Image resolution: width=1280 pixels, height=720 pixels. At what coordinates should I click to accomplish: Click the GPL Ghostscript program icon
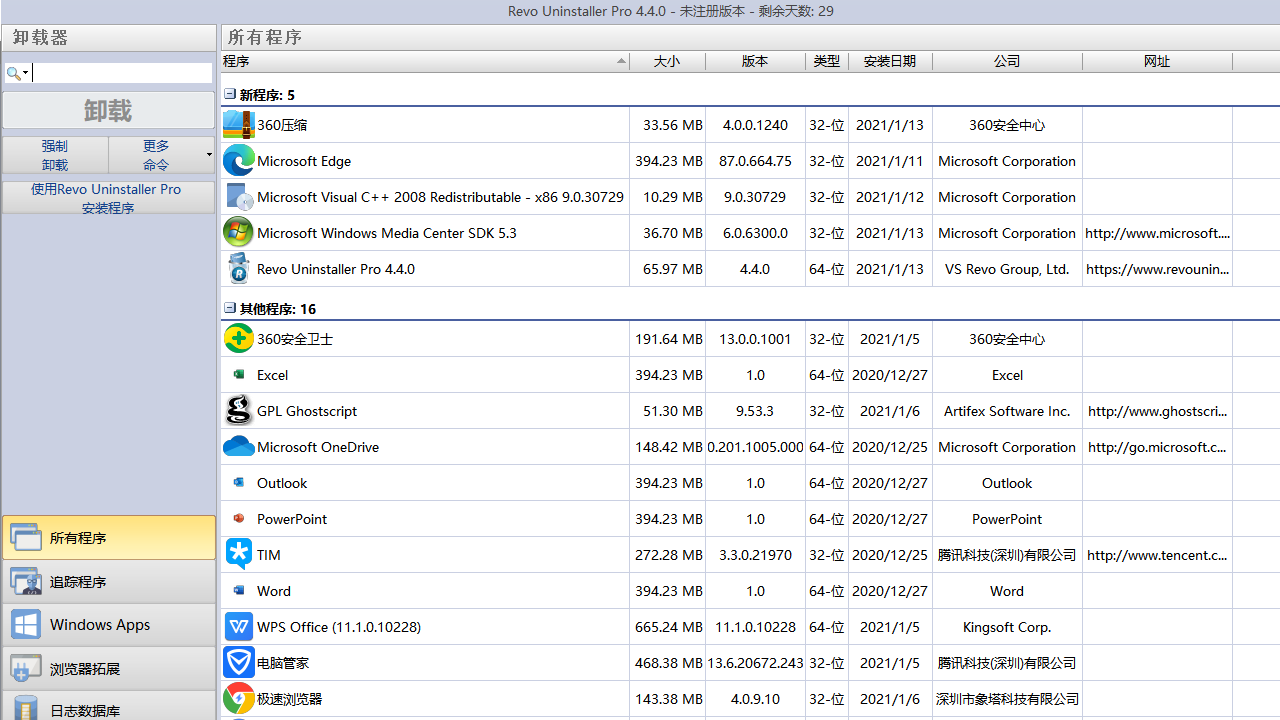[238, 410]
